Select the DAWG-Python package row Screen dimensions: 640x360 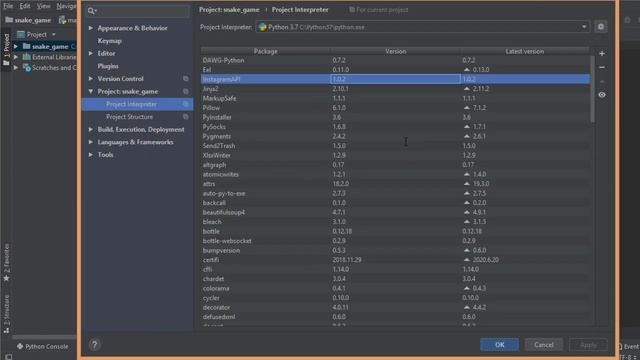tap(395, 60)
